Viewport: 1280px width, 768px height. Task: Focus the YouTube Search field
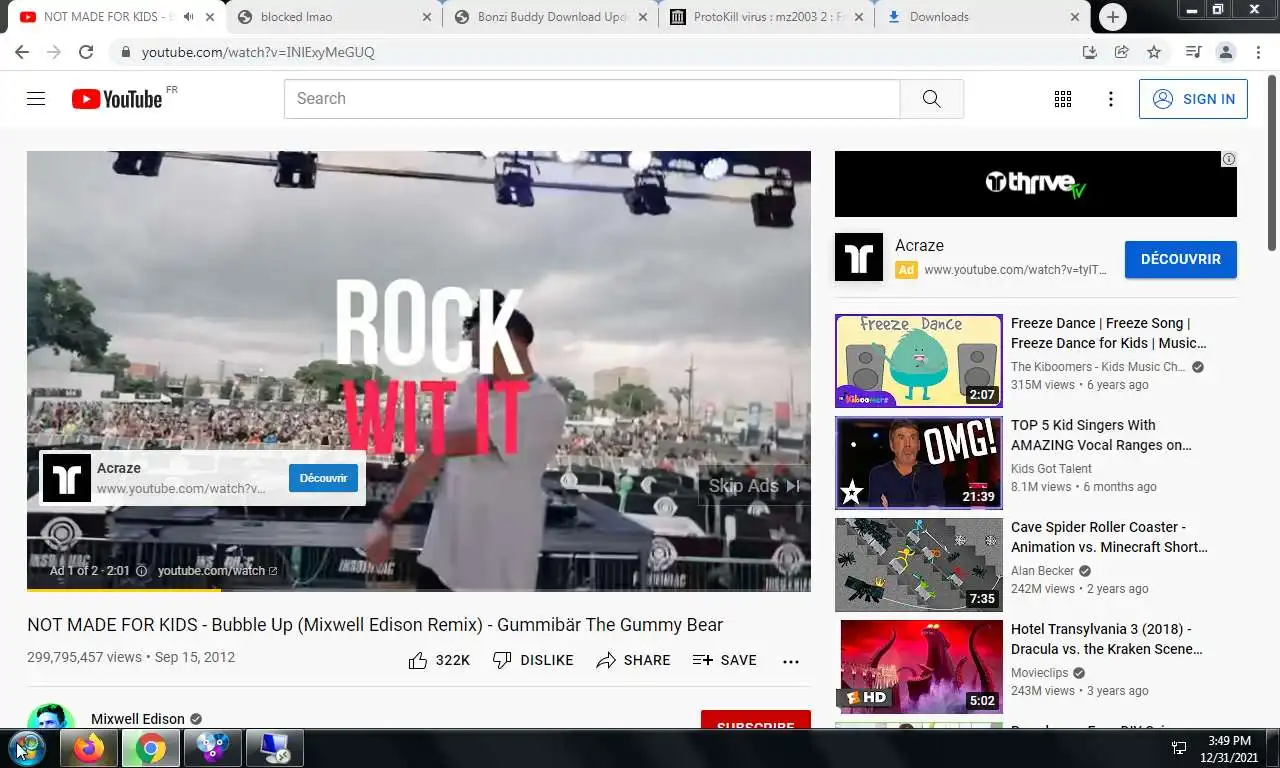coord(592,99)
